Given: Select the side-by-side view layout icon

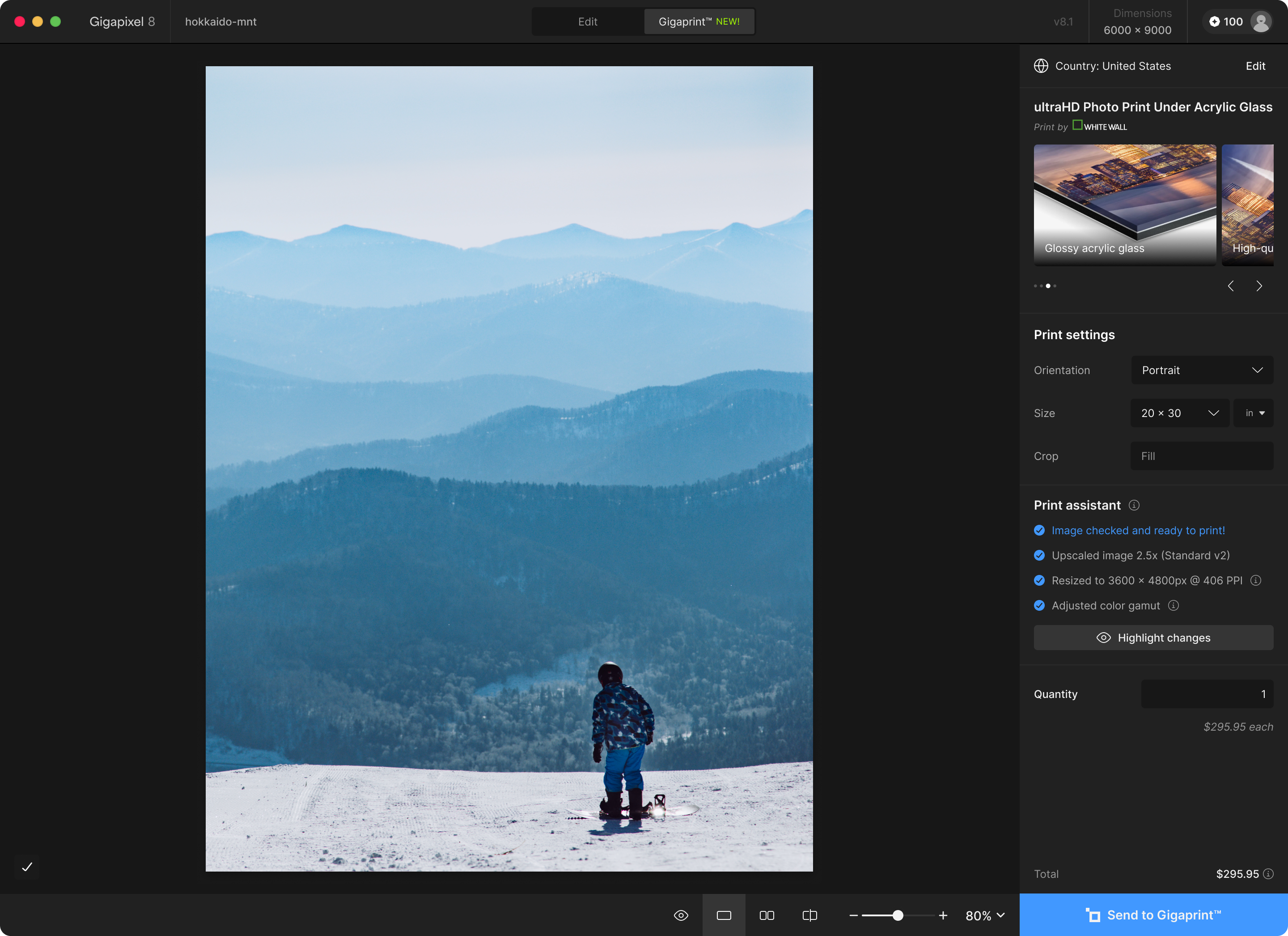Looking at the screenshot, I should coord(767,915).
